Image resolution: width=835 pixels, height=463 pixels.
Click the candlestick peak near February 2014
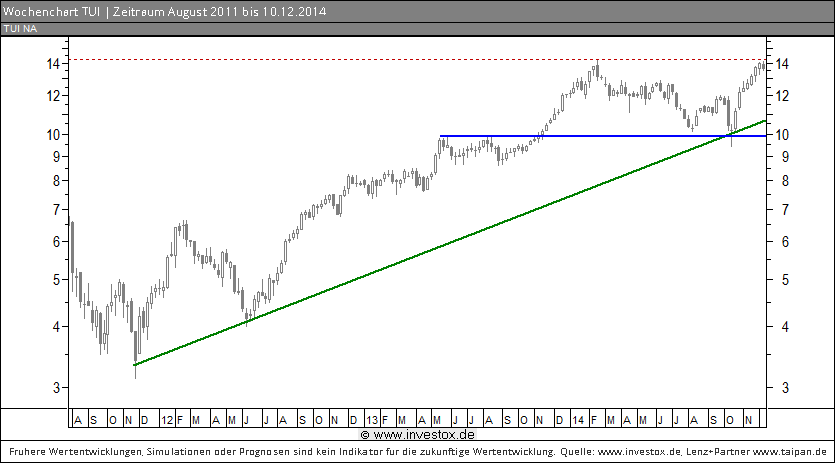point(597,69)
